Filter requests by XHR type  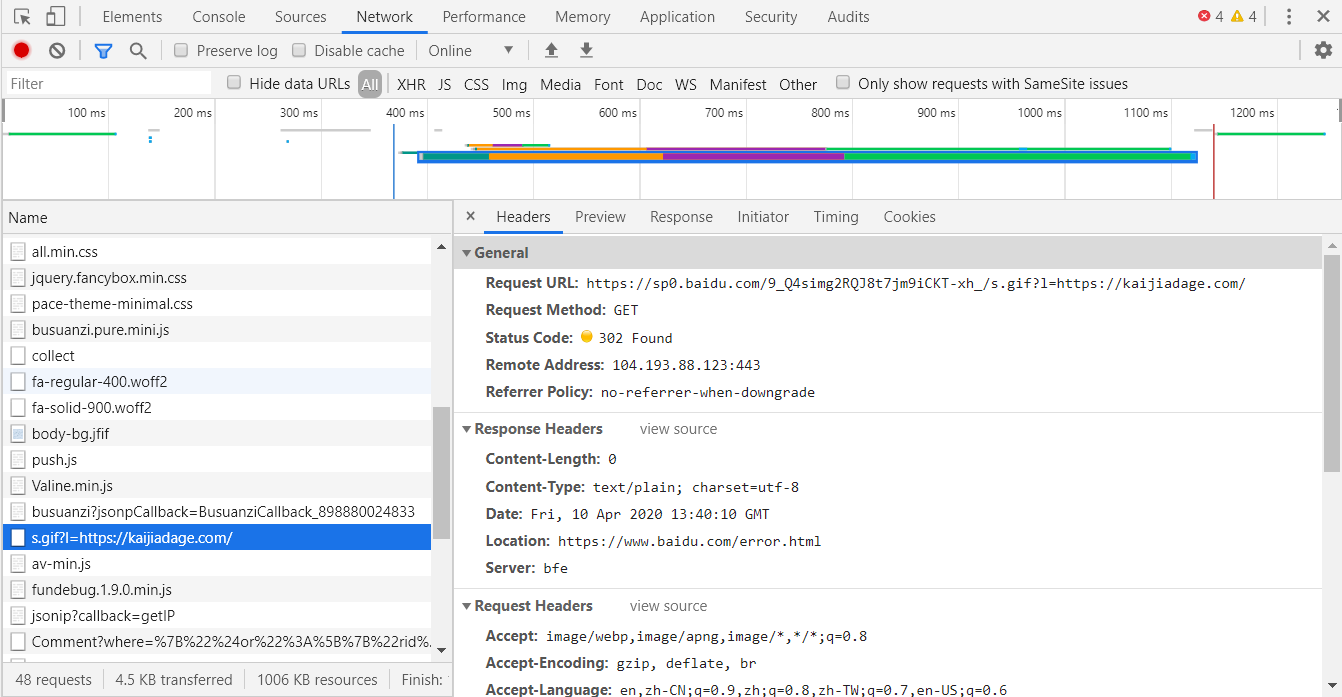(x=411, y=84)
